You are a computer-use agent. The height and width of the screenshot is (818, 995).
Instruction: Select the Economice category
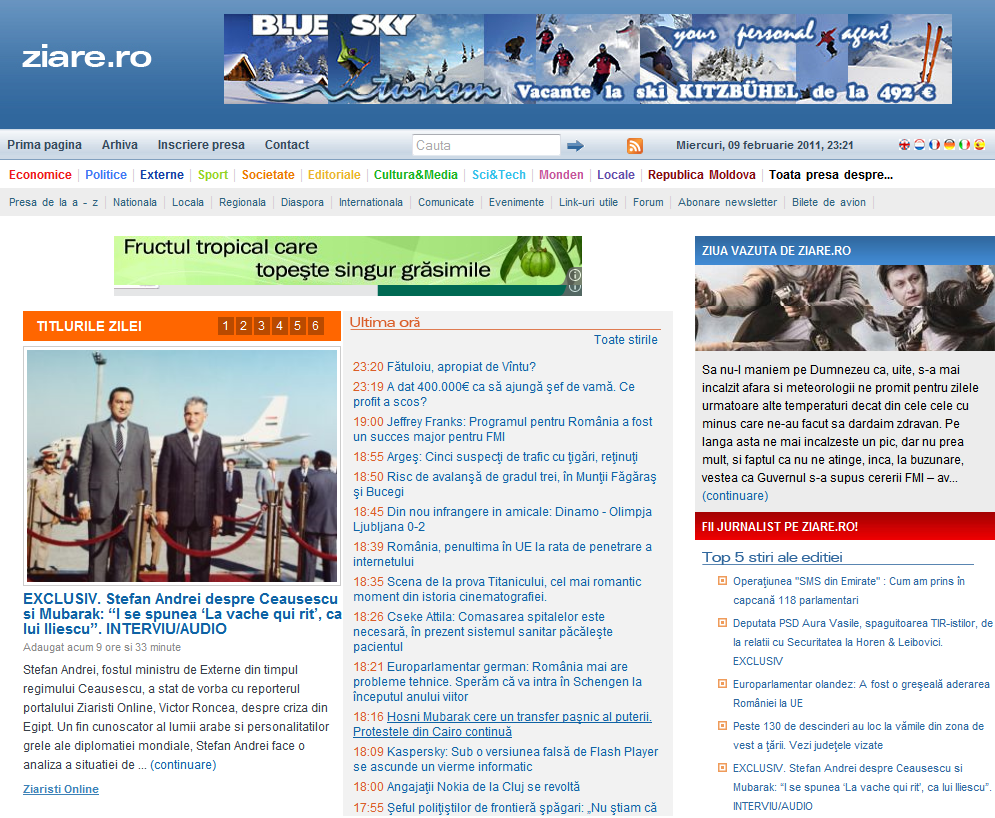point(40,175)
